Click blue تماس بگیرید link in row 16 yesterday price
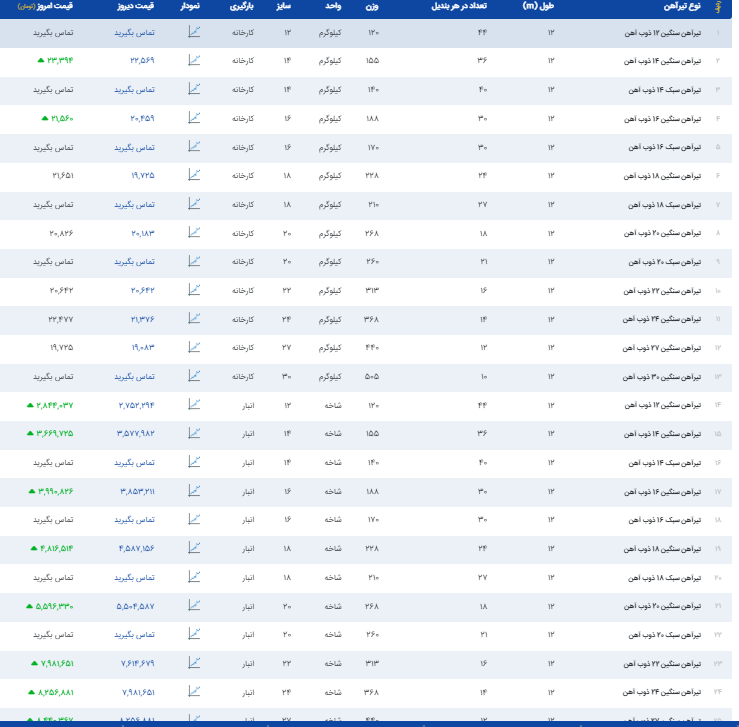The height and width of the screenshot is (727, 739). pyautogui.click(x=134, y=463)
